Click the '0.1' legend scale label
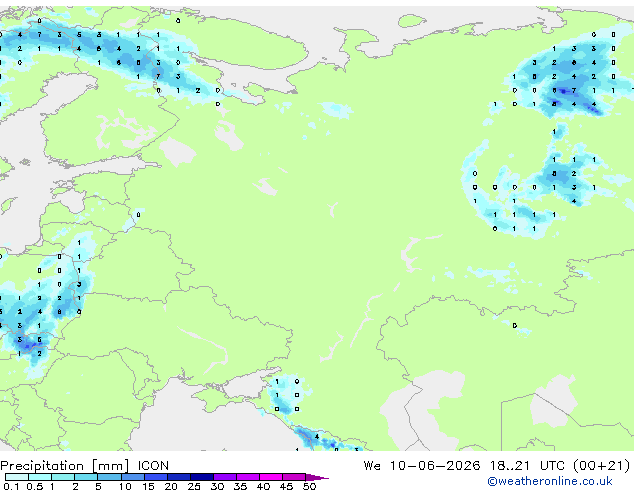Screen dimensions: 634x490 click(11, 486)
